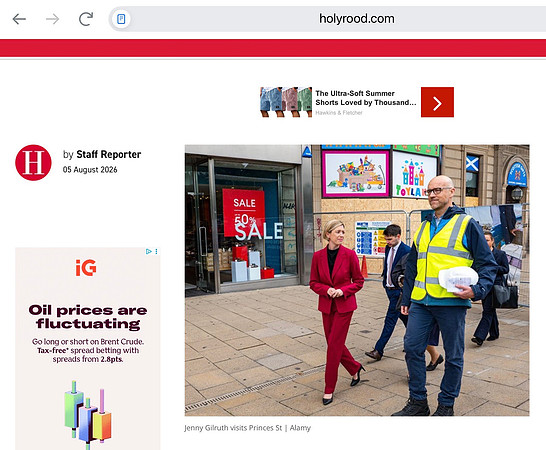Image resolution: width=546 pixels, height=450 pixels.
Task: Click the holyrood.com address bar
Action: (x=328, y=19)
